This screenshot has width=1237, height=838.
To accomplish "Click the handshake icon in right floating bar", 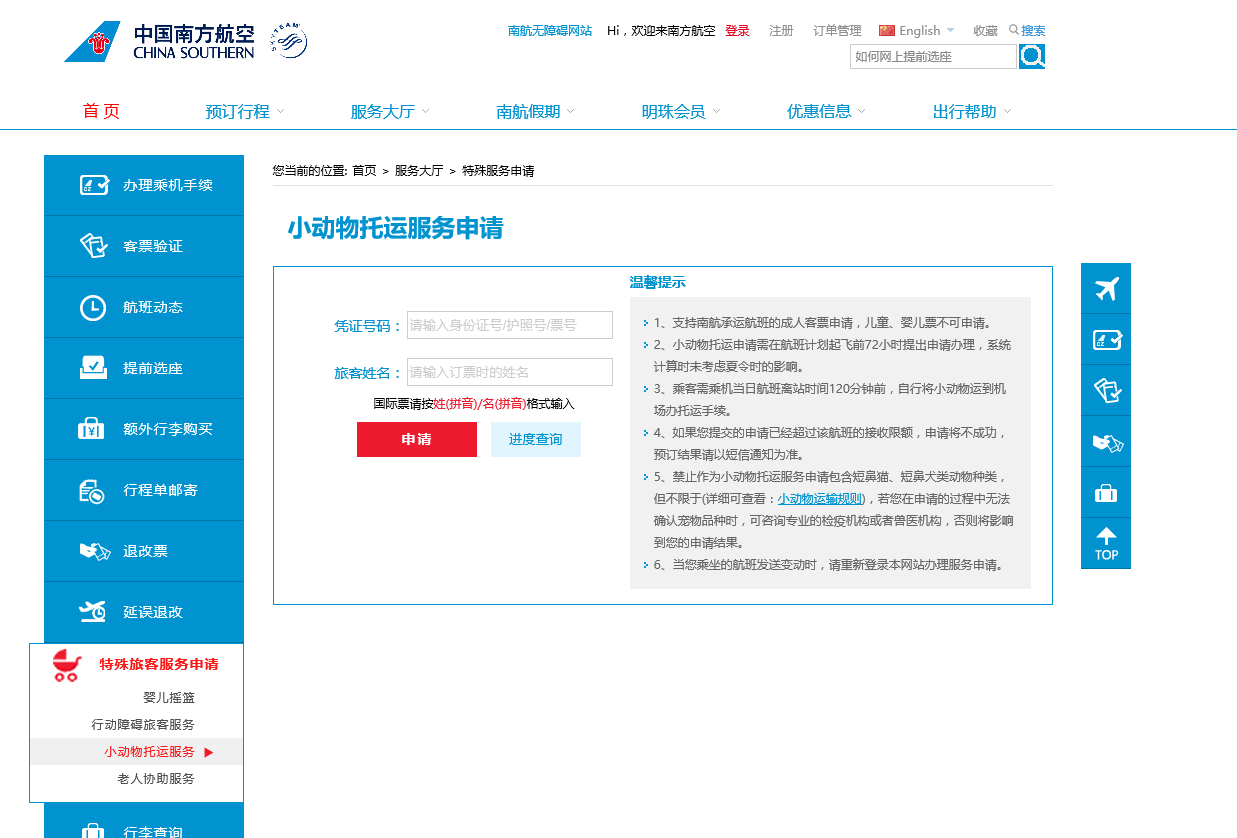I will 1106,442.
